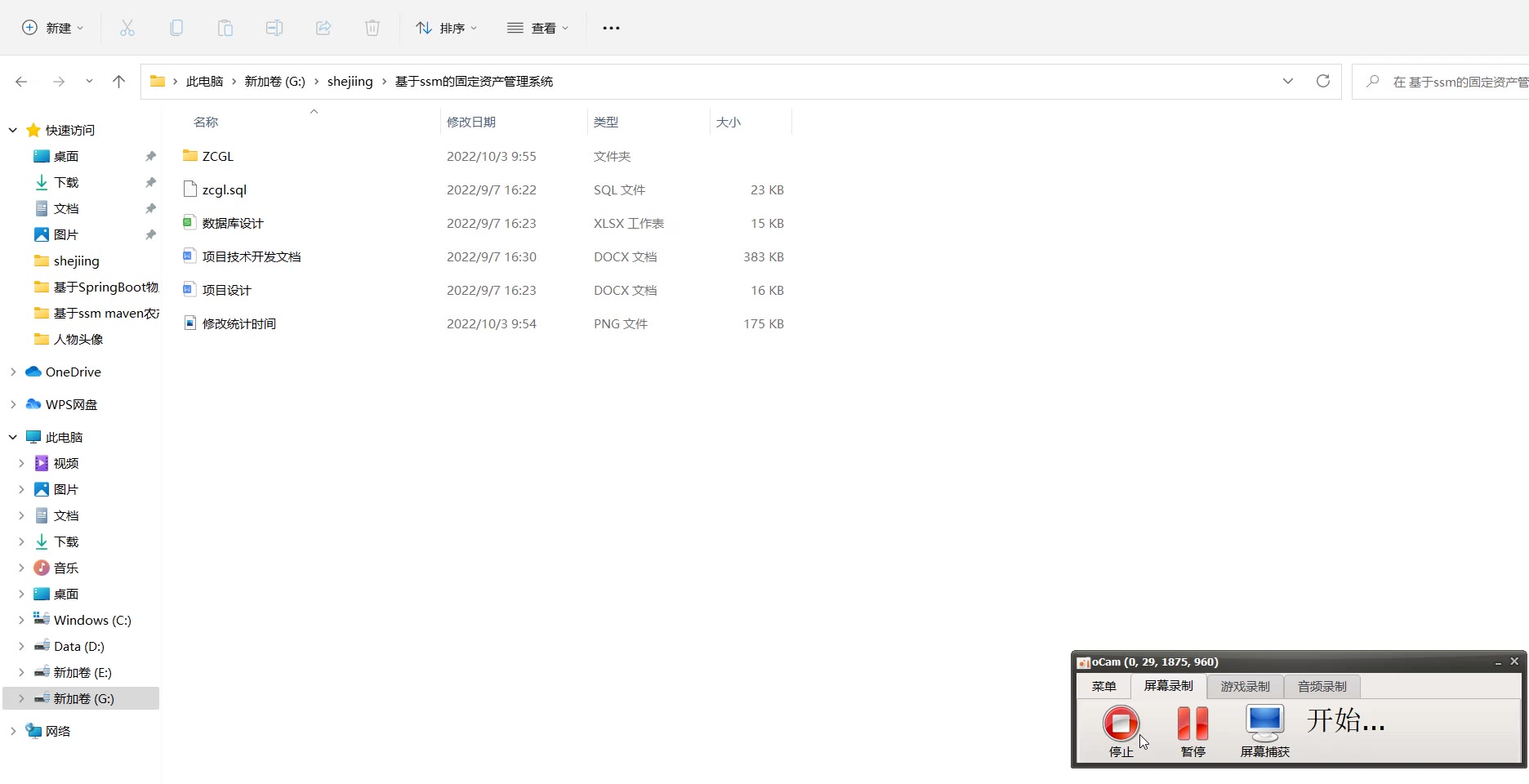This screenshot has width=1529, height=784.
Task: Navigate up one folder level
Action: [118, 81]
